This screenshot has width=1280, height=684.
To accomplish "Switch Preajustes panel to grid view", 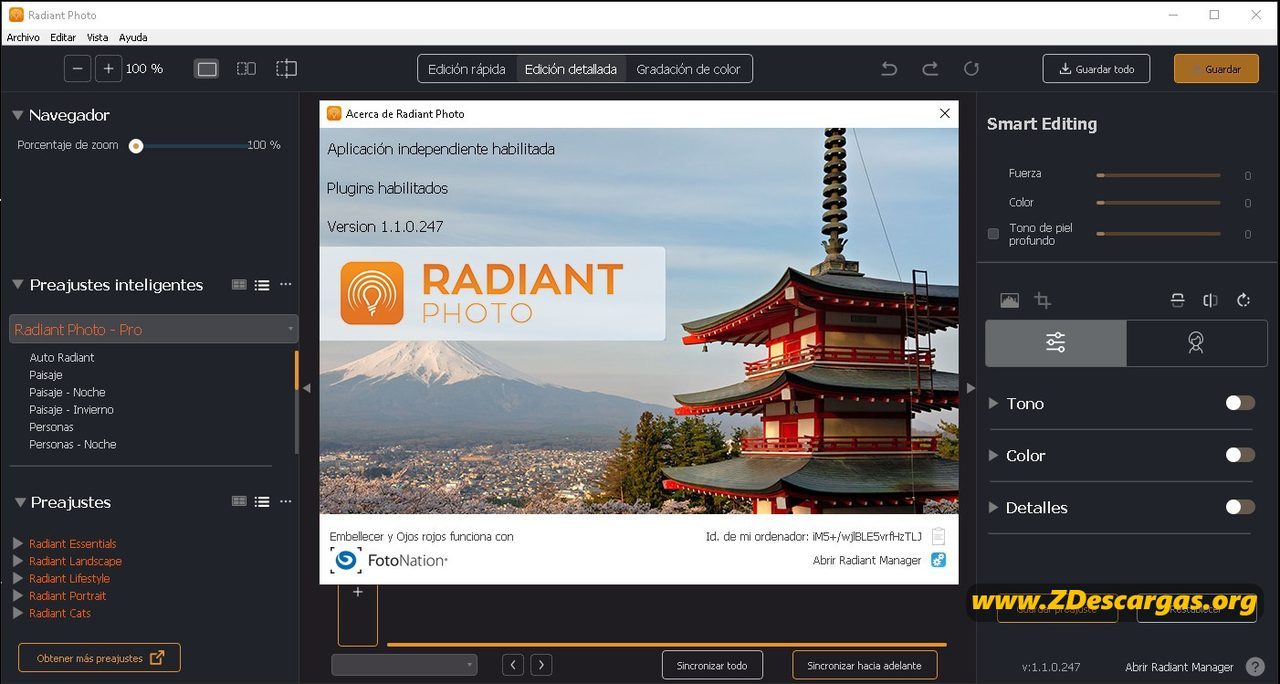I will [x=239, y=502].
